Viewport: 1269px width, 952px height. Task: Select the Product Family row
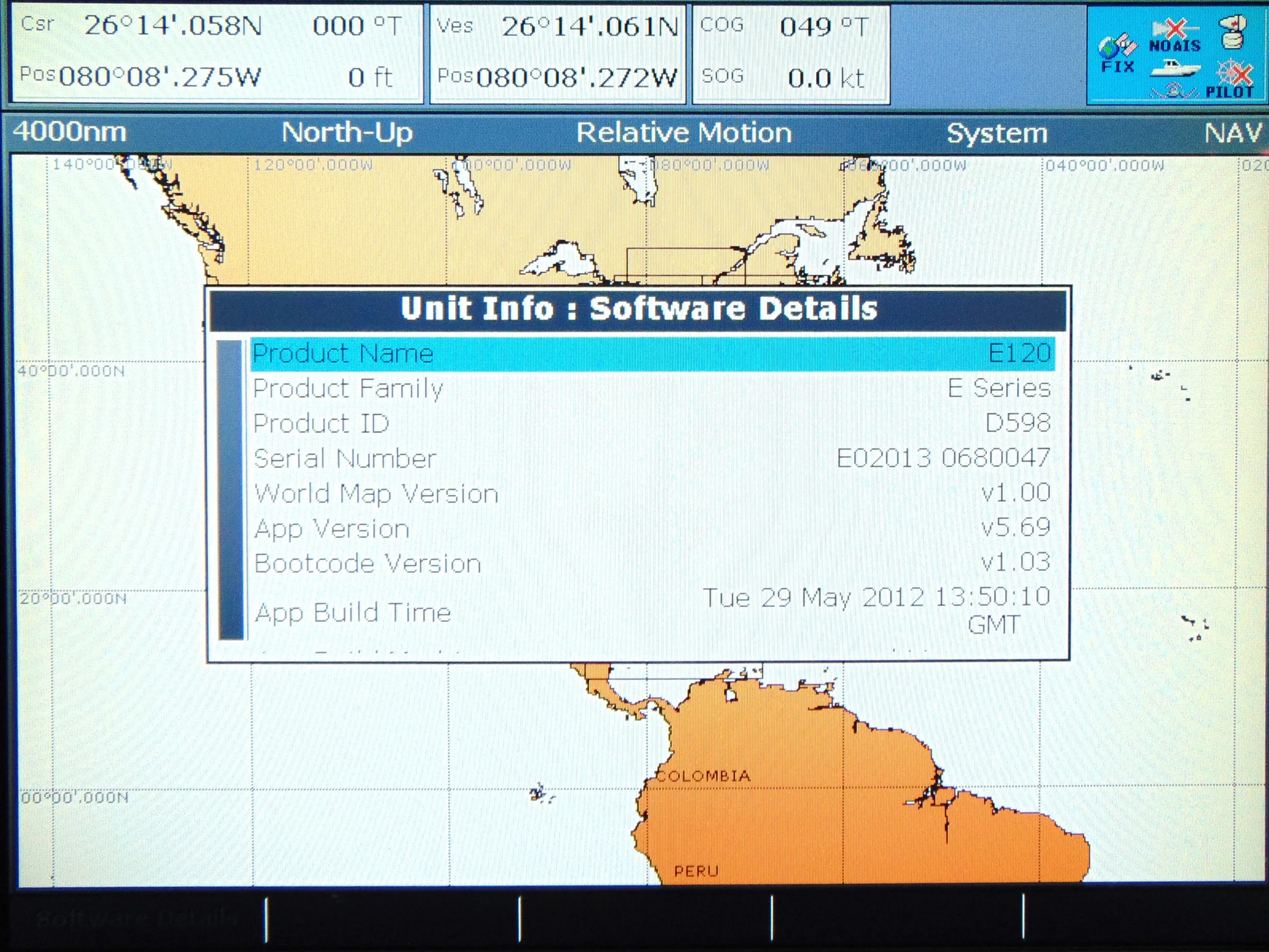tap(652, 388)
